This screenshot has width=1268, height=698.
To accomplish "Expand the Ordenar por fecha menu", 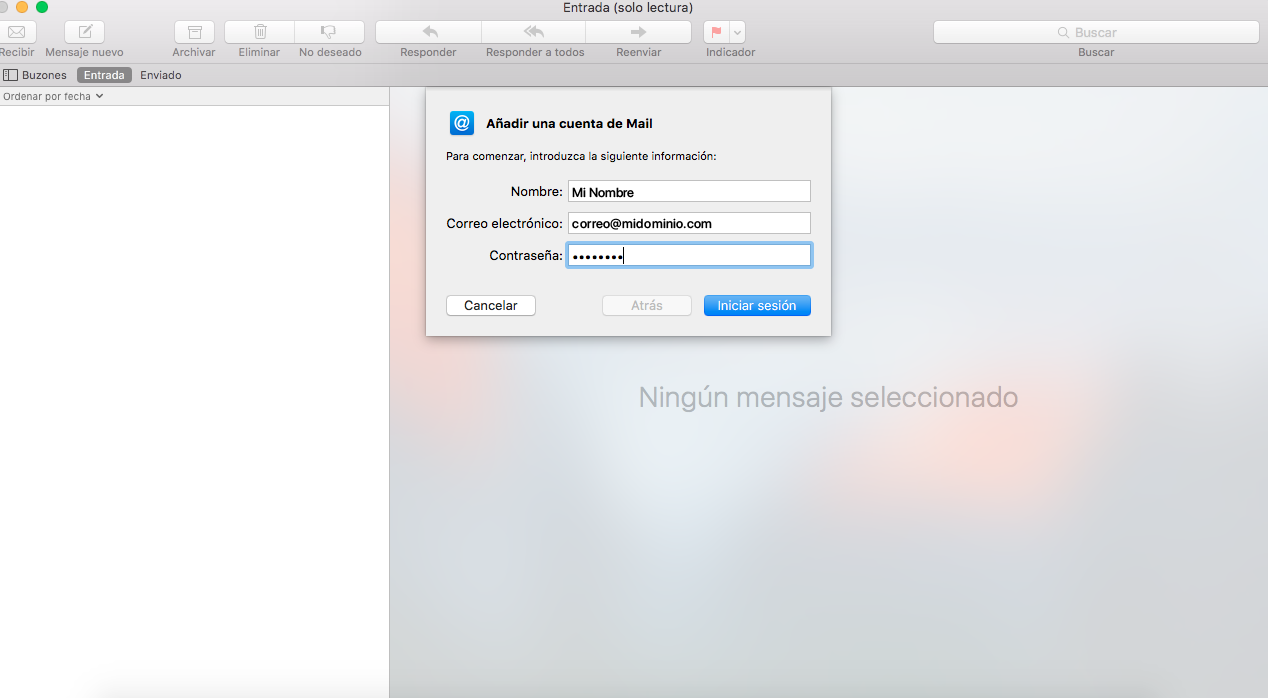I will click(x=53, y=97).
